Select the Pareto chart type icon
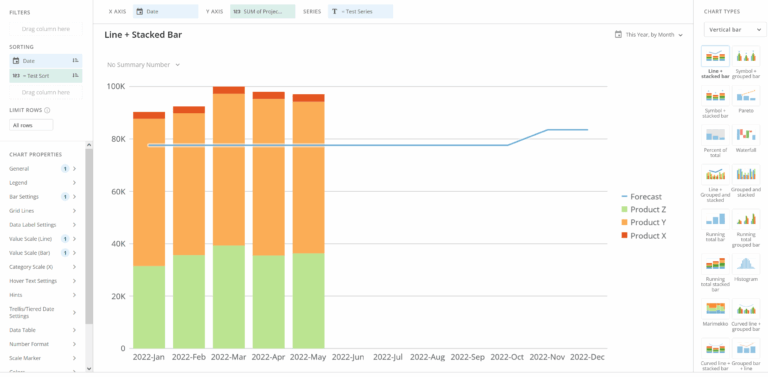The width and height of the screenshot is (768, 377). pos(746,96)
